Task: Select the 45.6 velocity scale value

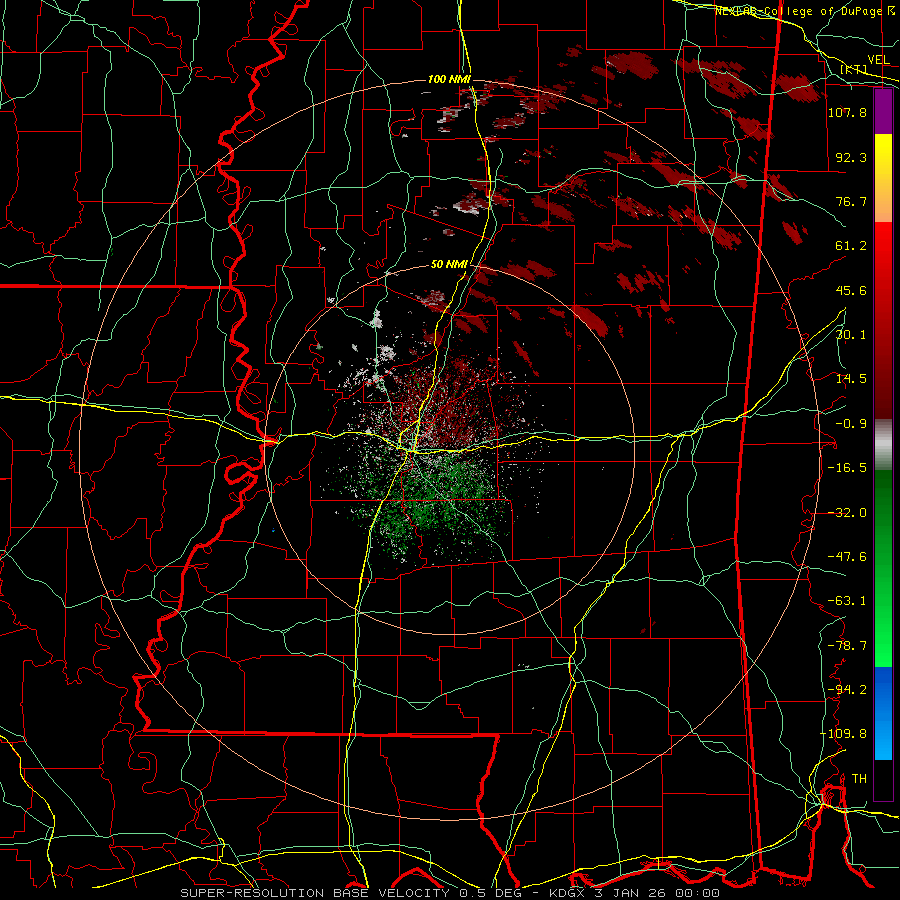Action: [x=851, y=290]
